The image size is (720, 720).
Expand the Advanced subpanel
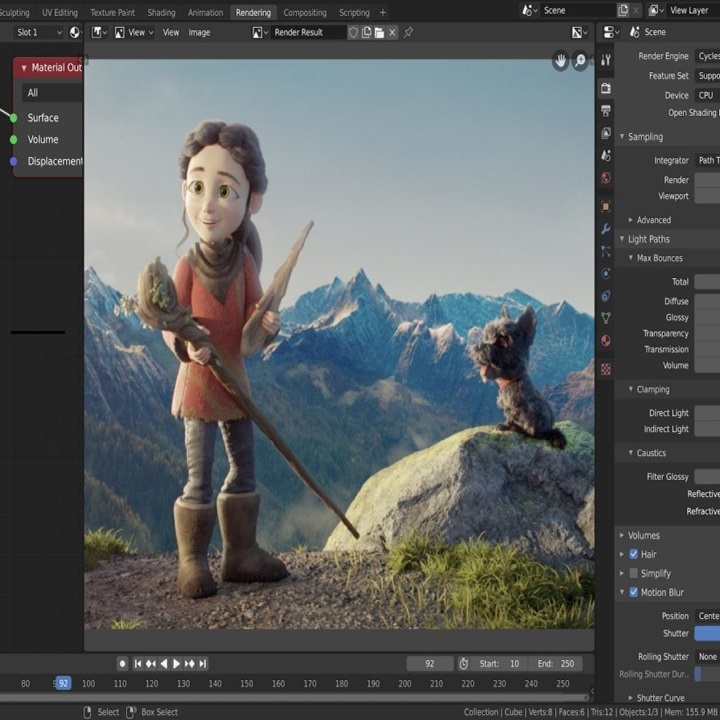(x=653, y=220)
